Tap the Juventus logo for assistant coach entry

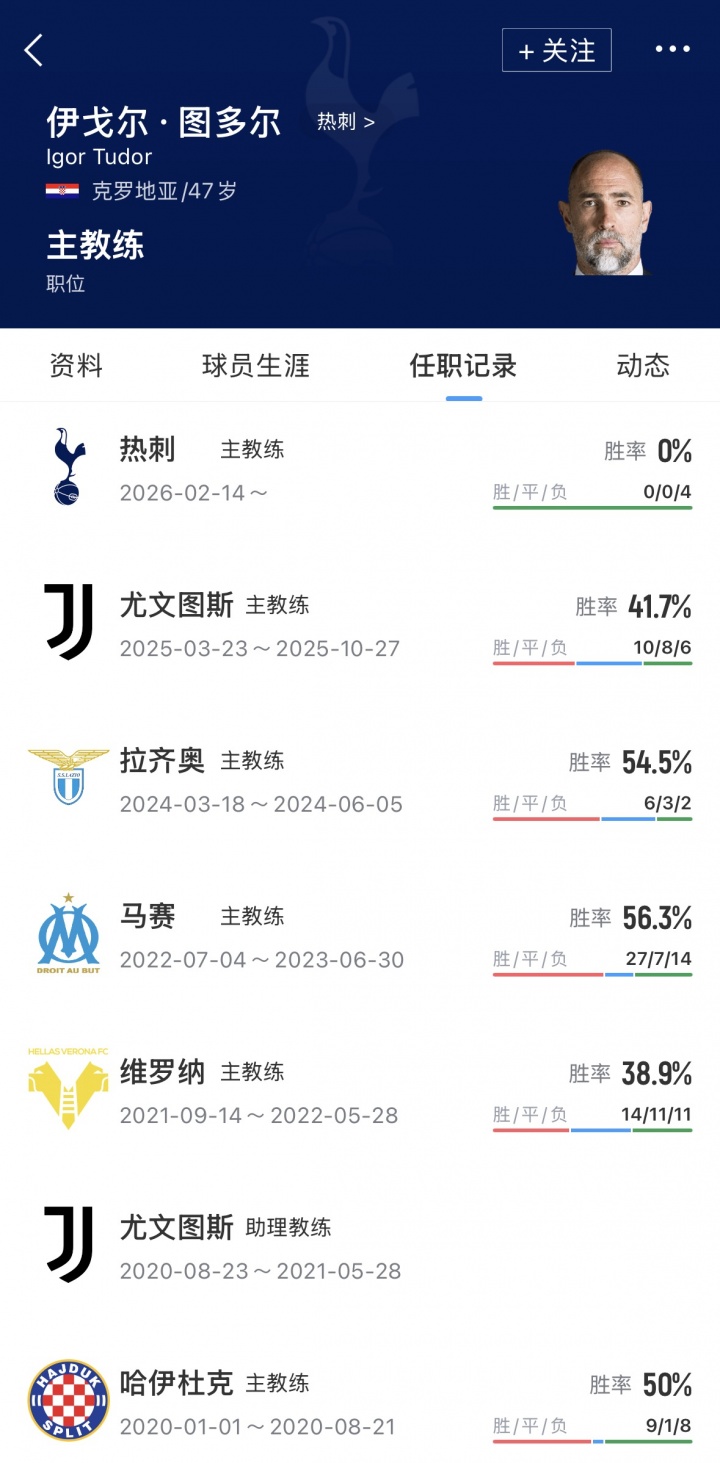[x=68, y=1244]
